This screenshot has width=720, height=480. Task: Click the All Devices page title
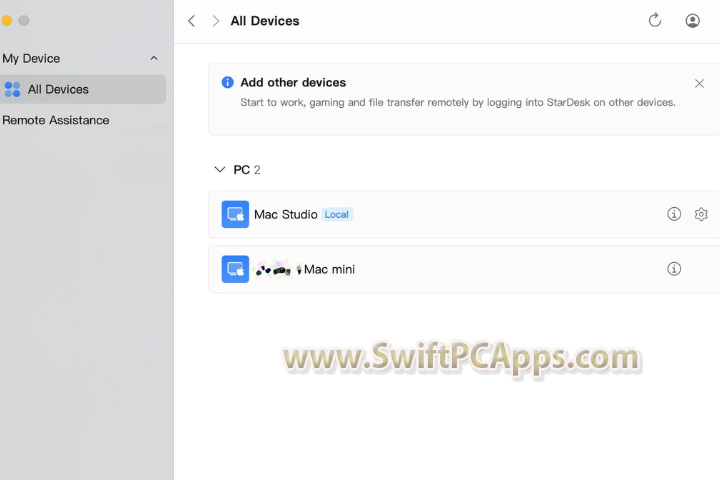tap(265, 21)
